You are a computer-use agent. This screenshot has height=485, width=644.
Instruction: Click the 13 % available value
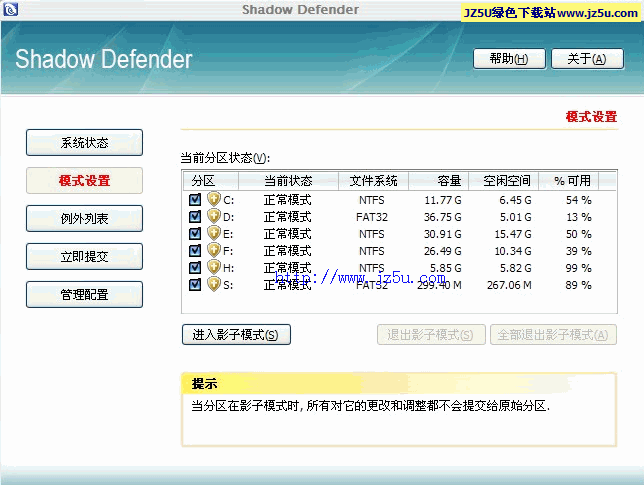pyautogui.click(x=578, y=217)
